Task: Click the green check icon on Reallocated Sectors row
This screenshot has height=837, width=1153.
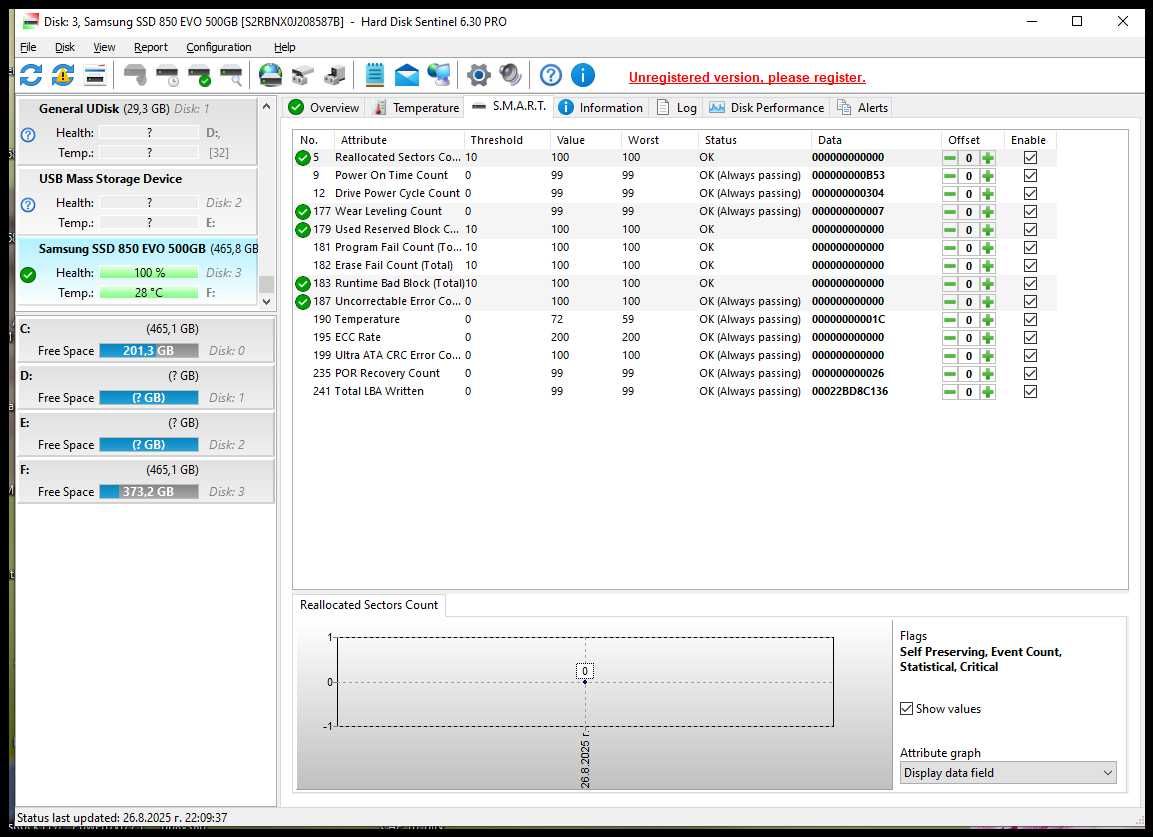Action: pyautogui.click(x=302, y=157)
